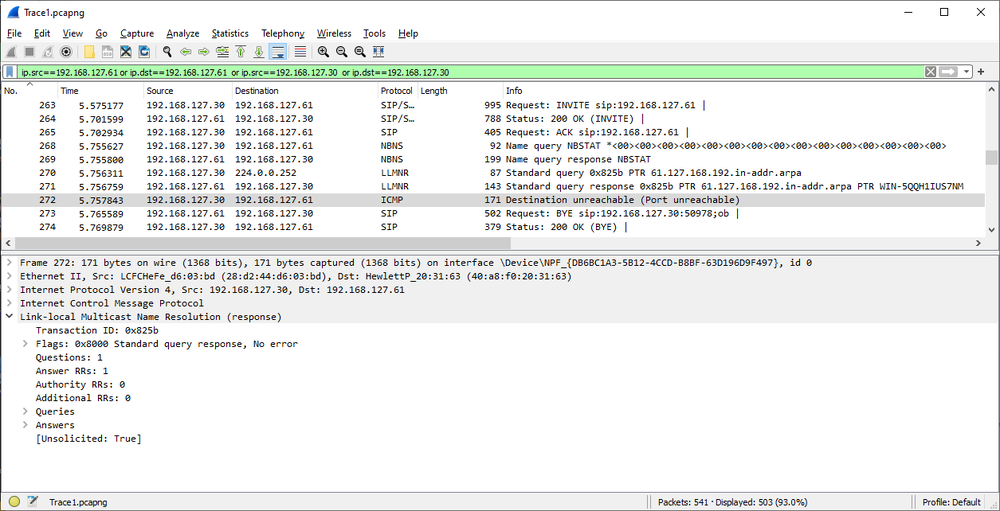Toggle colorize packet list icon
This screenshot has width=1000, height=511.
tap(300, 52)
